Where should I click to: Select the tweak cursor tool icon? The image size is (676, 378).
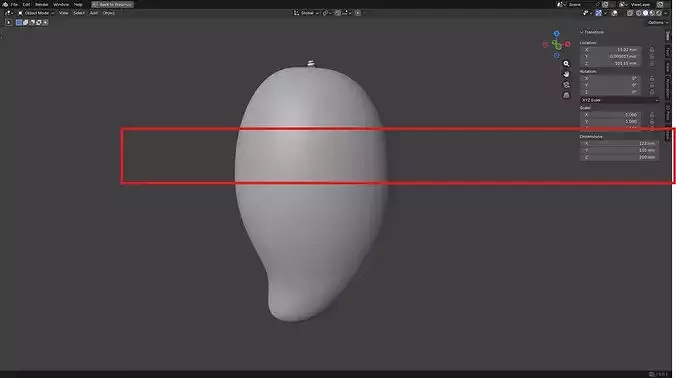point(9,22)
